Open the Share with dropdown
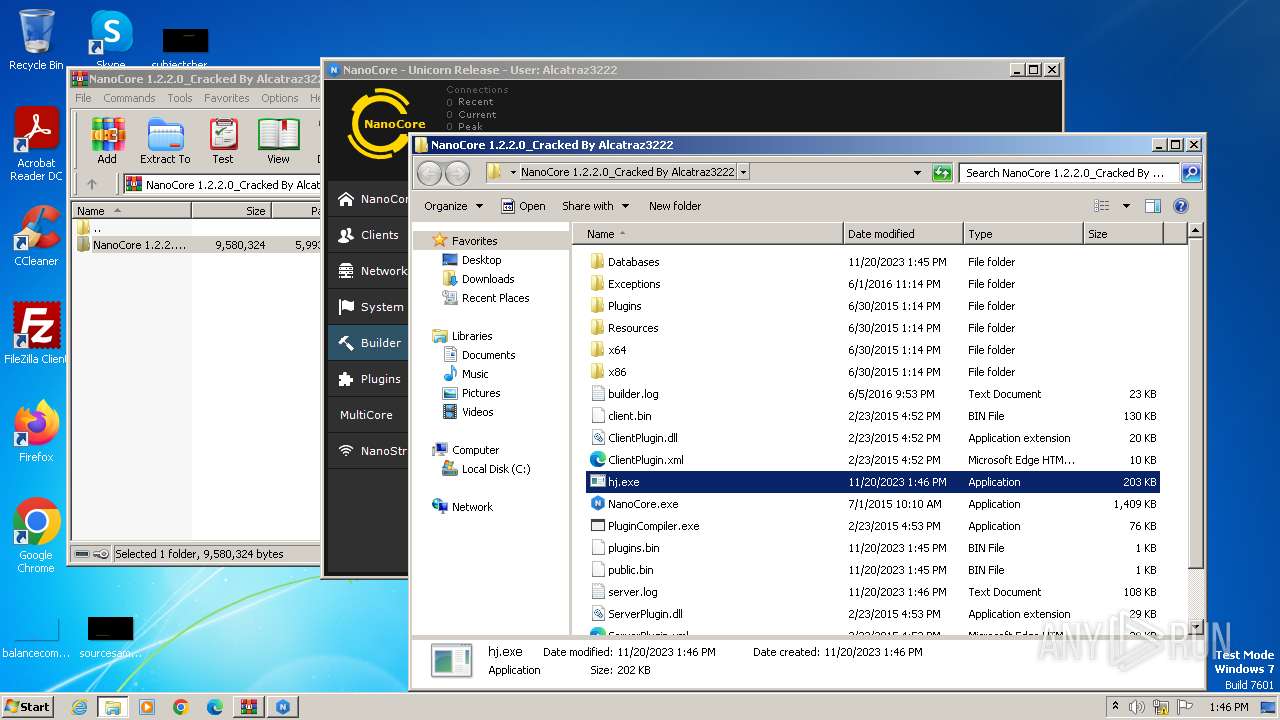 595,206
